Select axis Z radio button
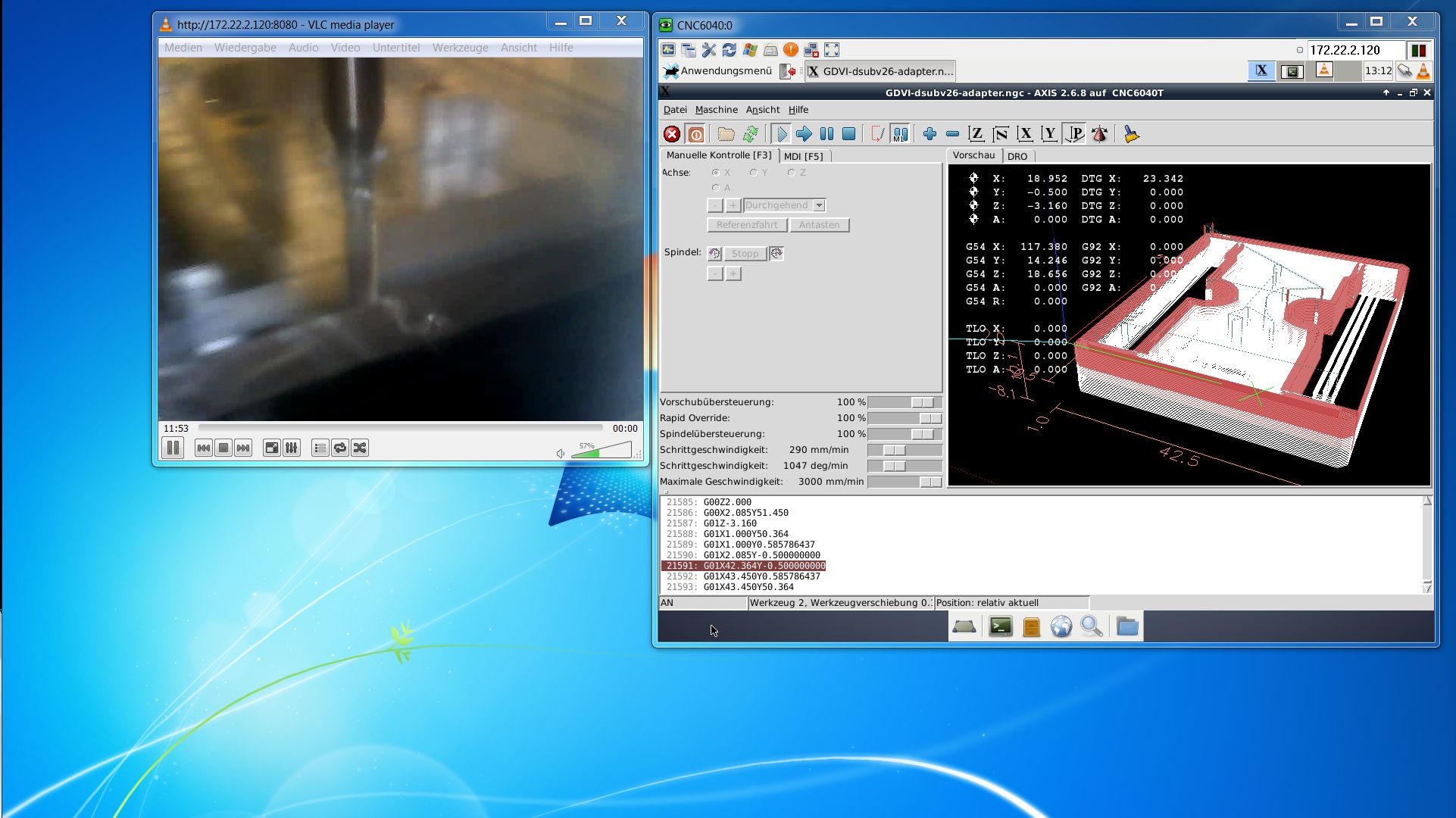1456x818 pixels. tap(791, 173)
